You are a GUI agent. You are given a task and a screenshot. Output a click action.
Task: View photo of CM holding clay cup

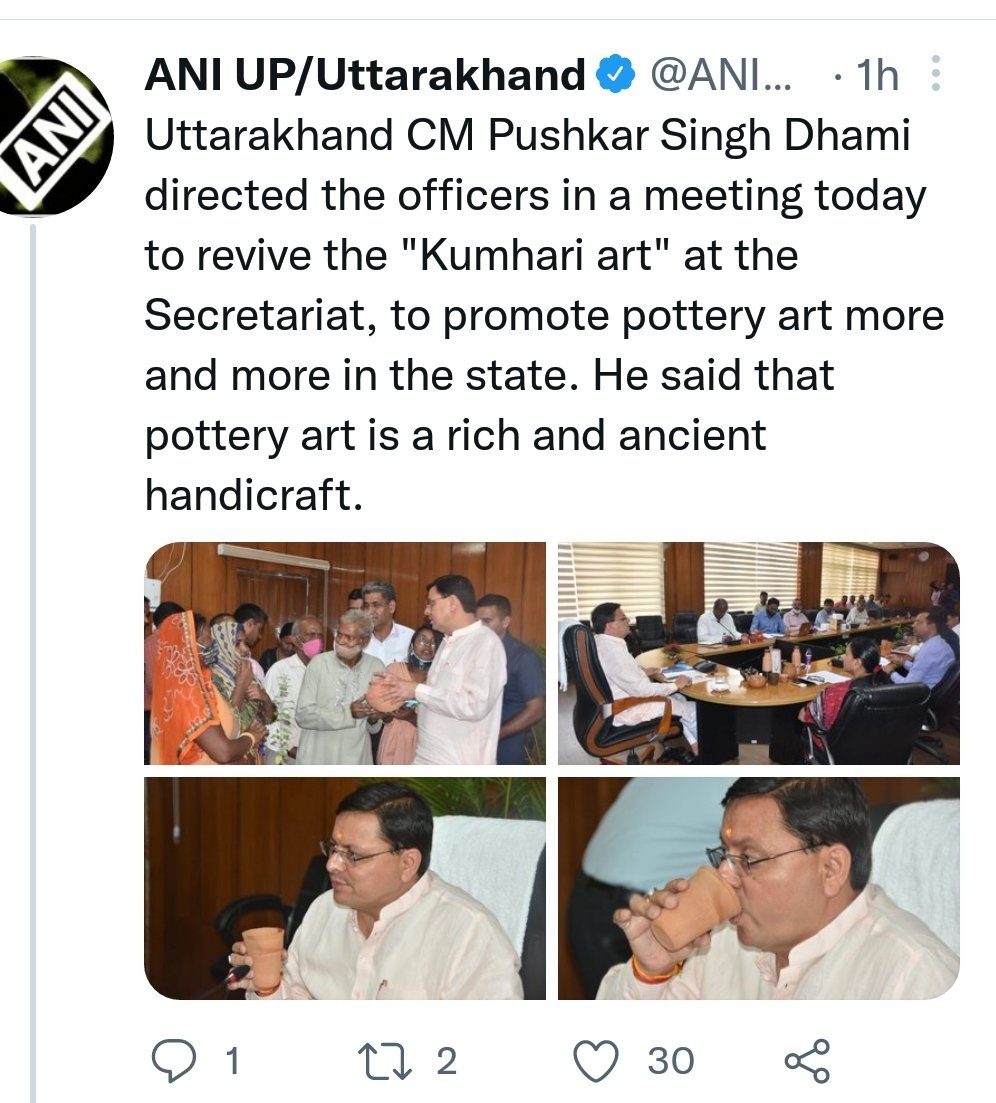(345, 888)
